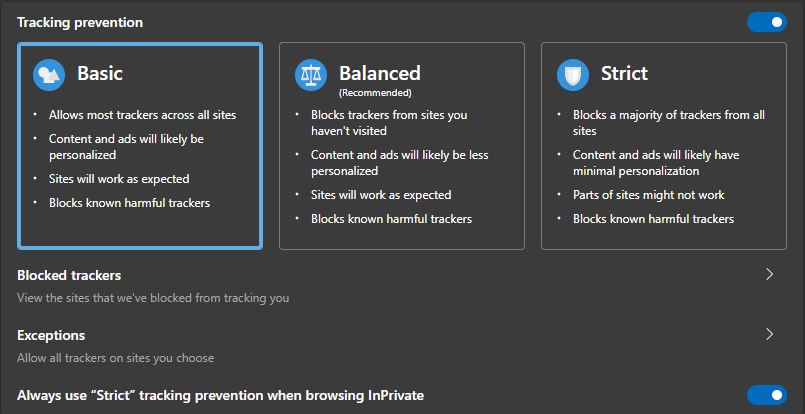Open Exceptions chevron arrow

coord(769,334)
